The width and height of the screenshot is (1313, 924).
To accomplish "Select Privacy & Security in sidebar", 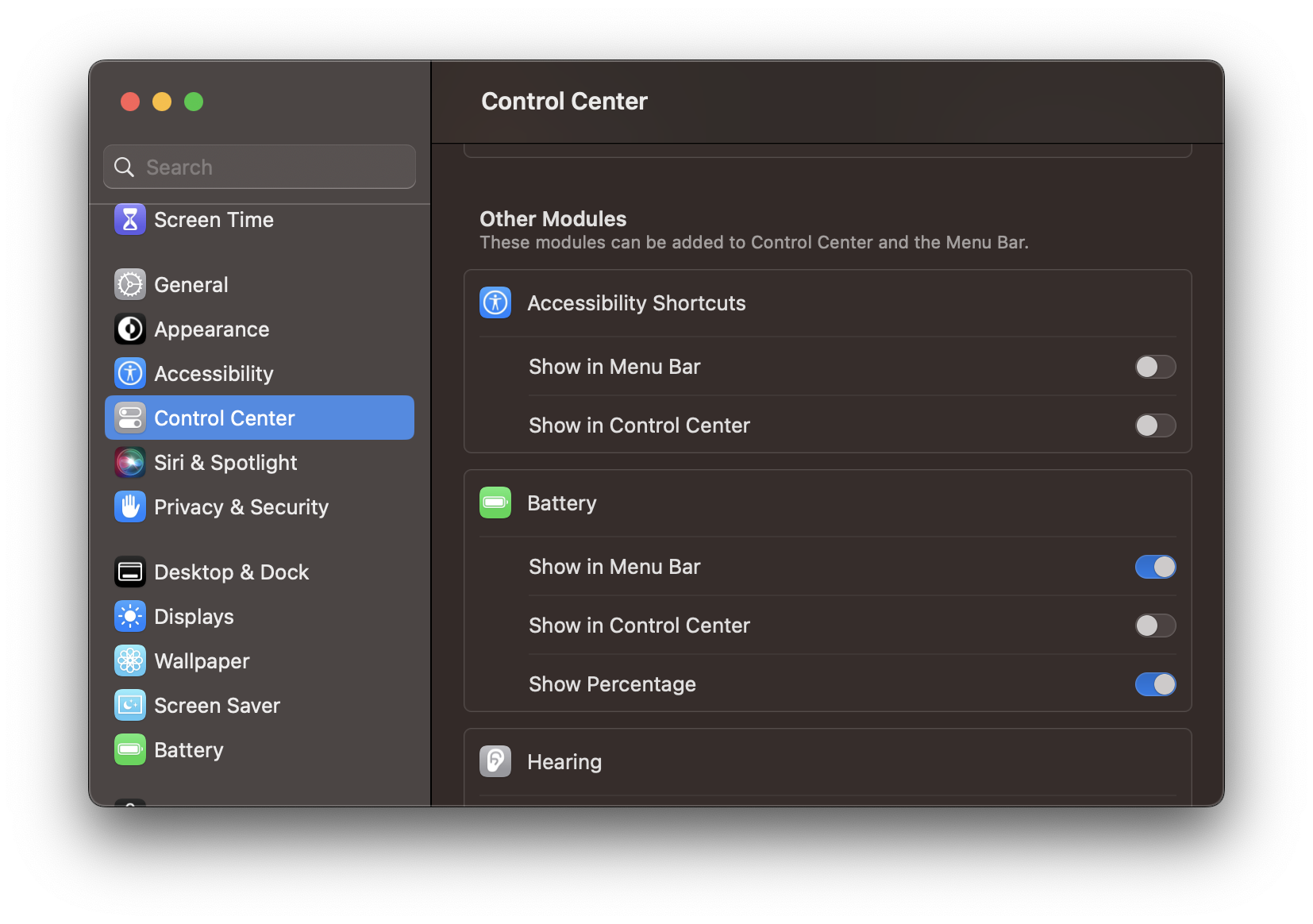I will pos(241,506).
